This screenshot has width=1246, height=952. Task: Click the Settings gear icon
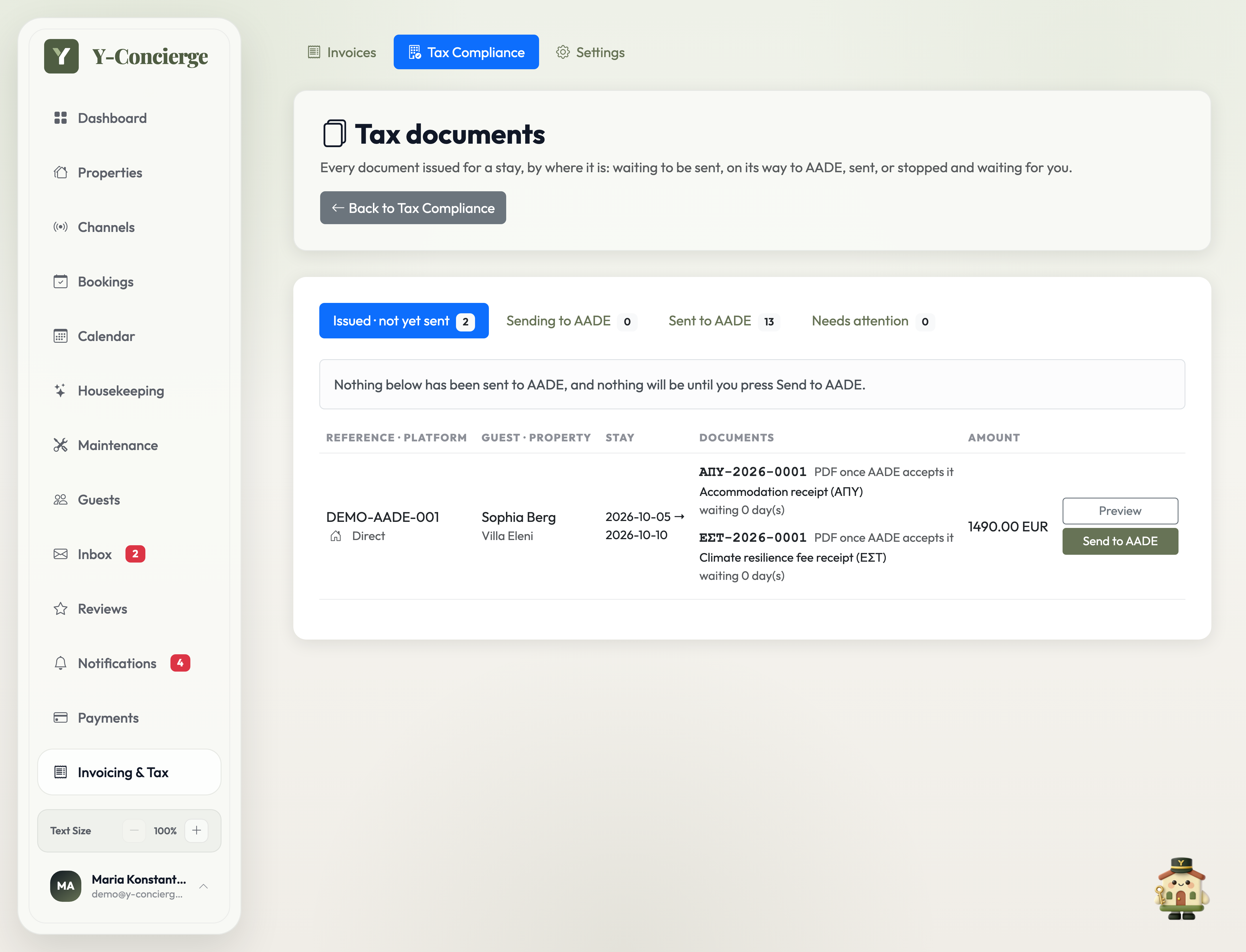[563, 52]
